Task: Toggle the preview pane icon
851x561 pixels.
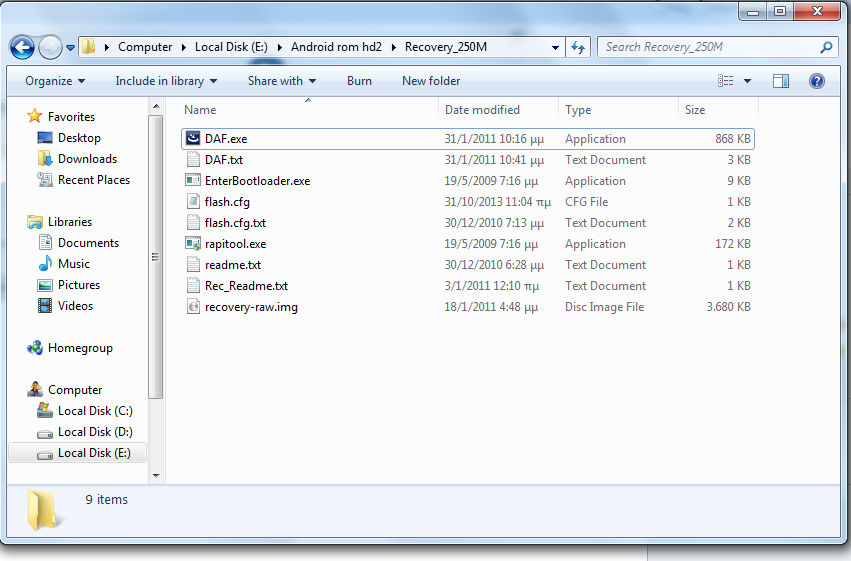Action: click(781, 81)
